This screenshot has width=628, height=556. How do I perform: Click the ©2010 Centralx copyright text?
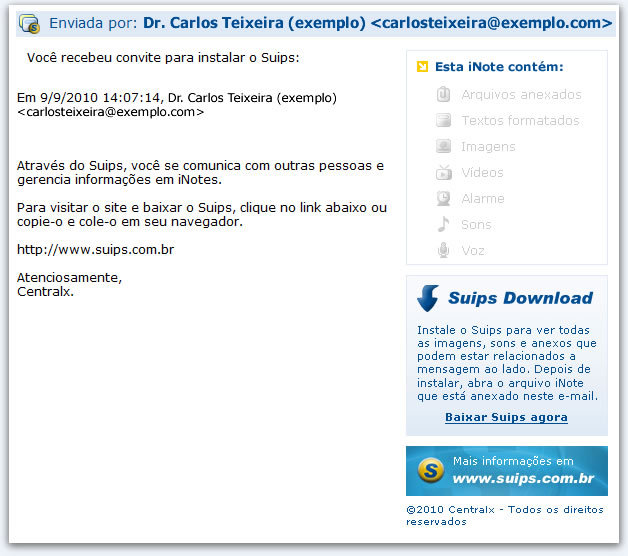(505, 516)
